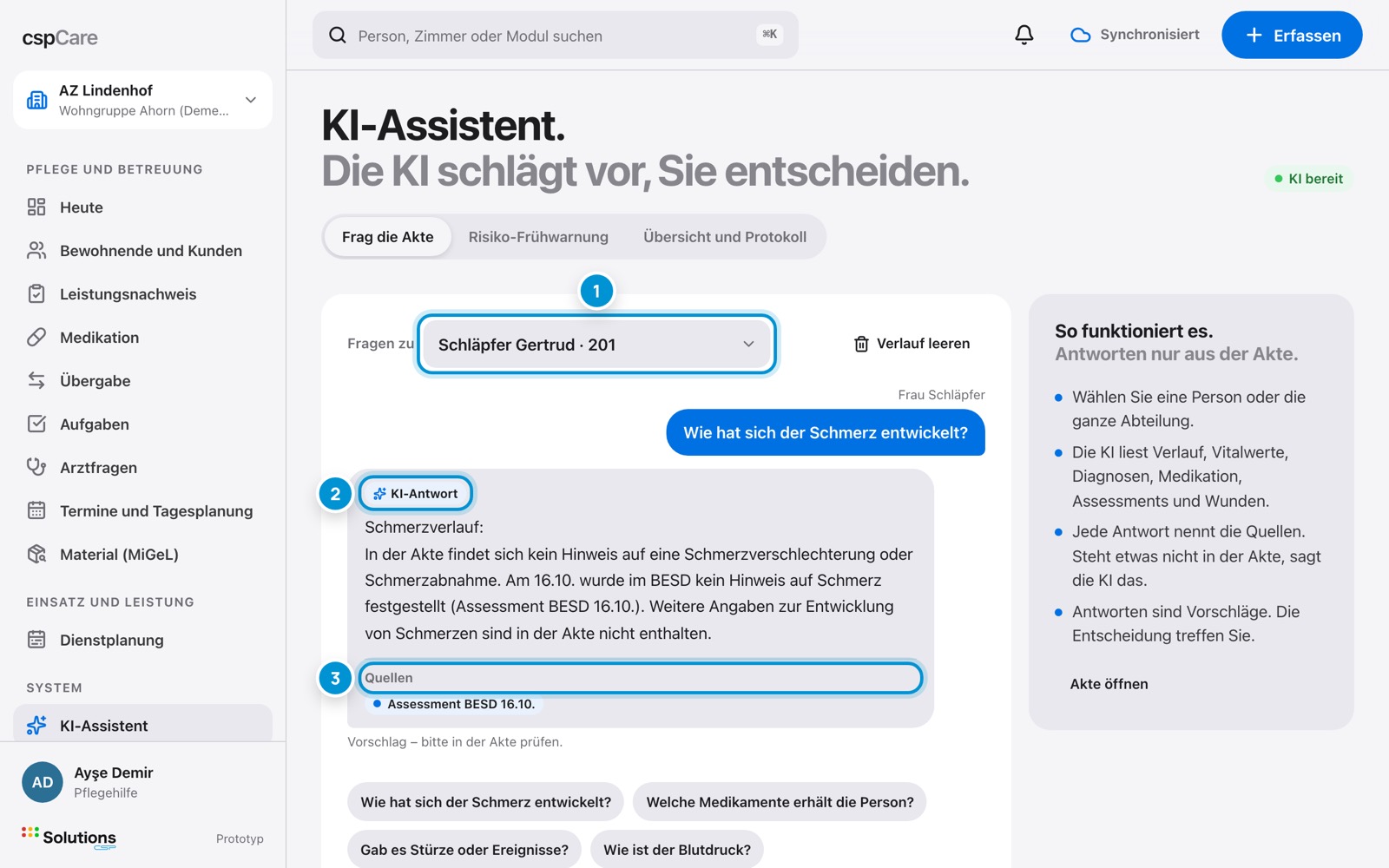The height and width of the screenshot is (868, 1389).
Task: Open Übergabe page
Action: (143, 380)
